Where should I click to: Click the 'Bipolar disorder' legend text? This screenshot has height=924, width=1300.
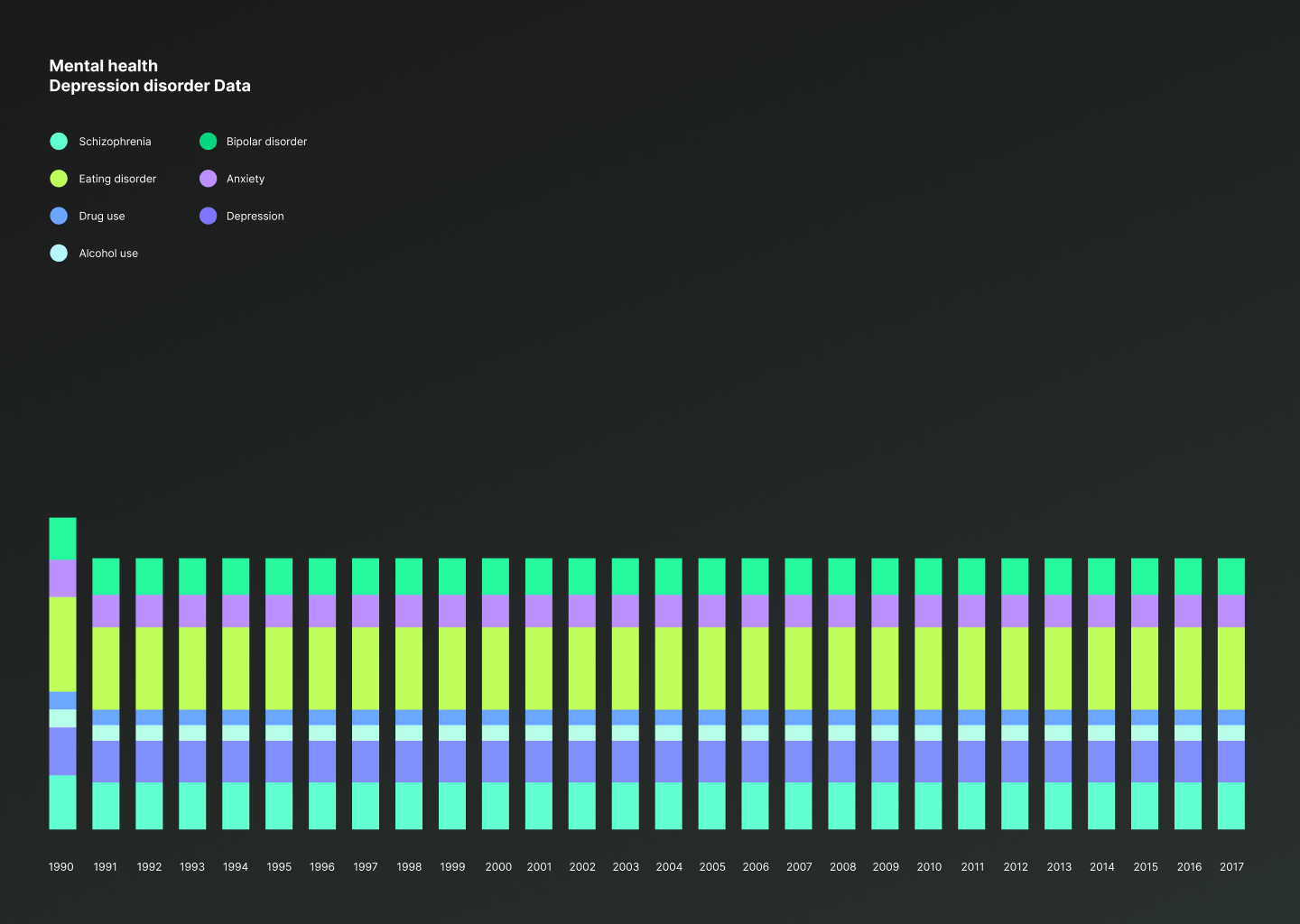[266, 142]
